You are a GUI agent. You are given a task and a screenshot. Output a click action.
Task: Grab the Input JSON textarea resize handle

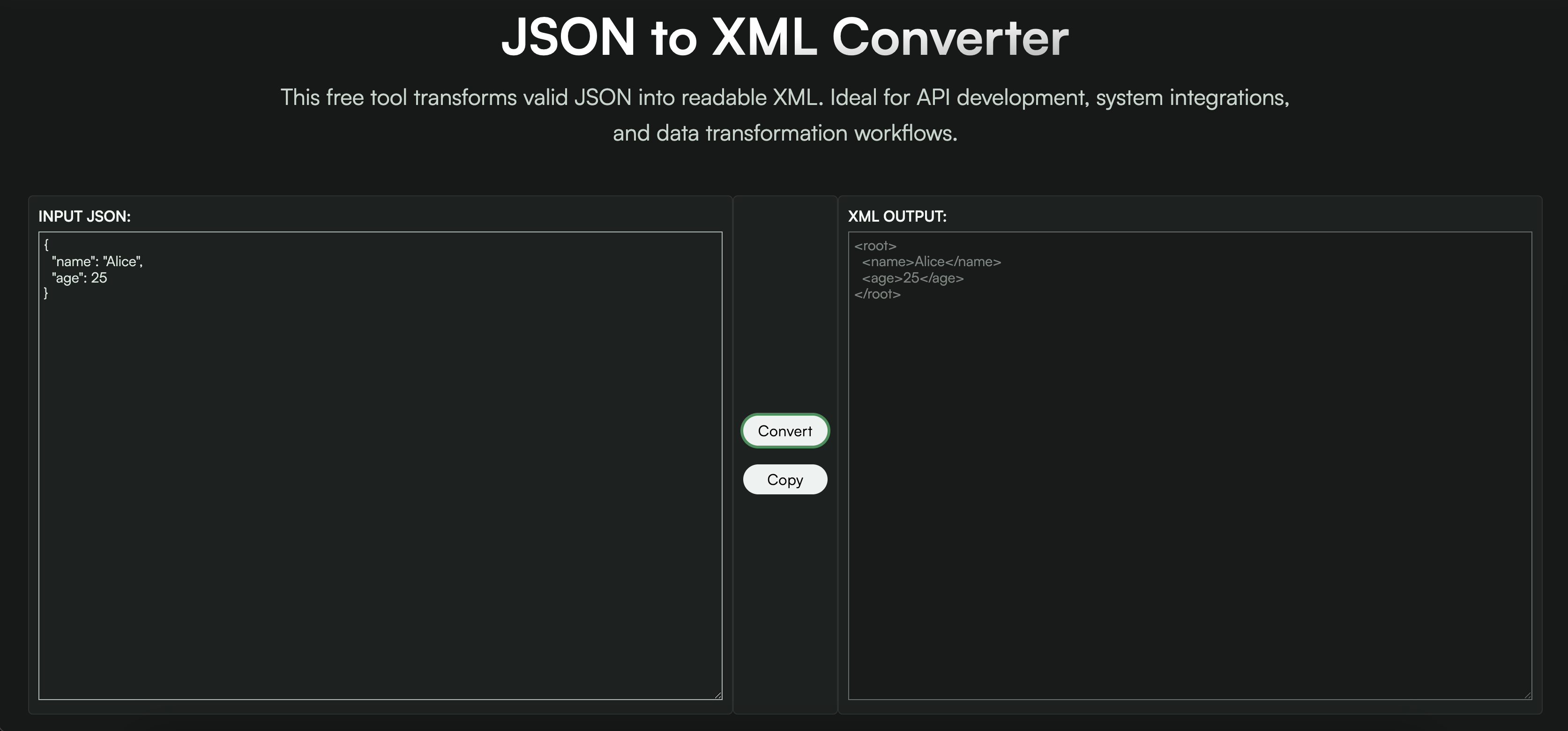717,695
